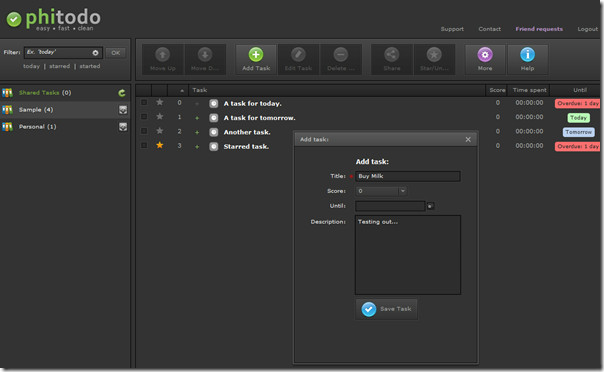
Task: Toggle star on 'Another task.'
Action: tap(159, 131)
